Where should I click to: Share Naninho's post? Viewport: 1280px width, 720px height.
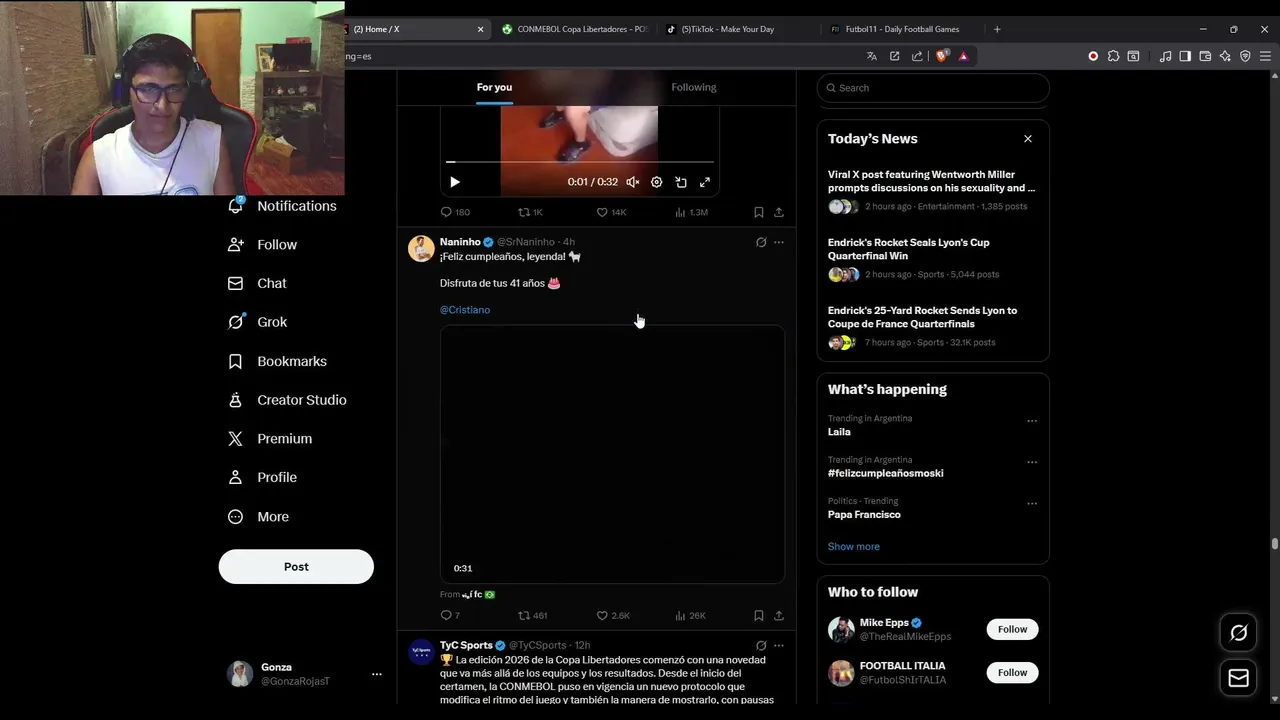[x=779, y=615]
